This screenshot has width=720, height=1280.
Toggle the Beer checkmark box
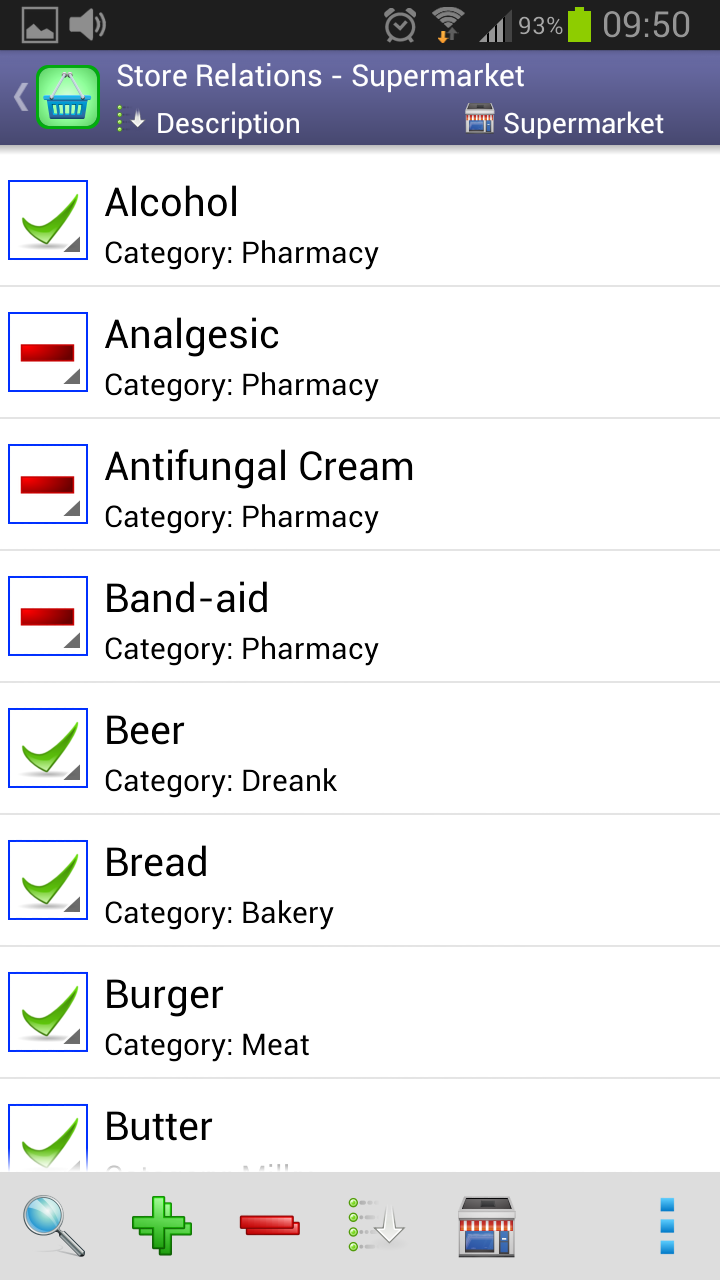pos(48,748)
